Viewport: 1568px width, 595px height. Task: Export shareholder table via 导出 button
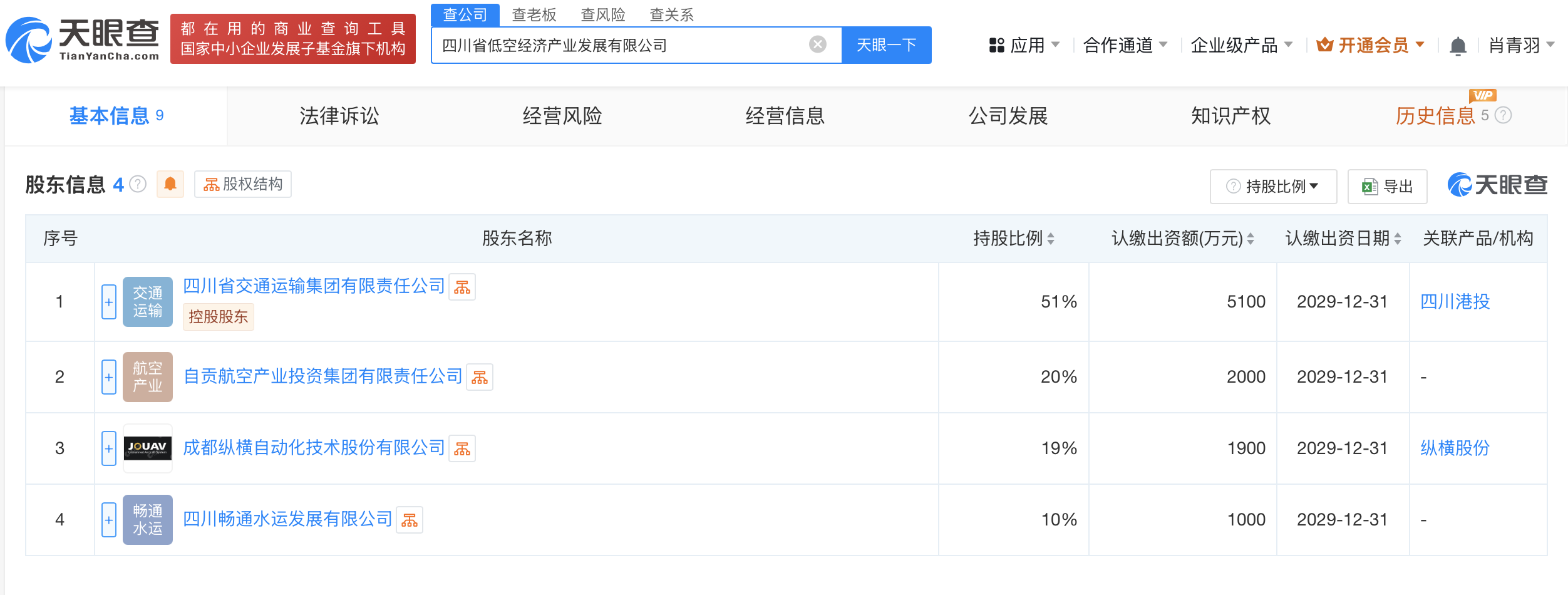pos(1387,187)
